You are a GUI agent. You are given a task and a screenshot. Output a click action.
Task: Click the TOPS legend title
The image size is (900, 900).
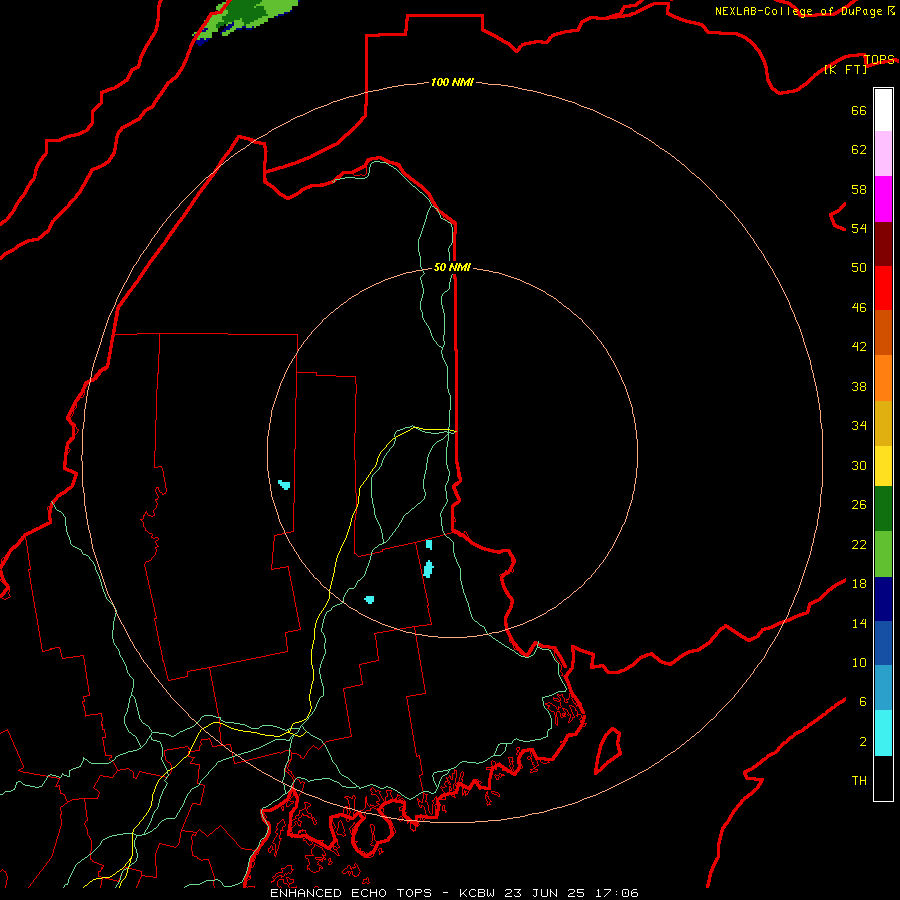tap(879, 59)
